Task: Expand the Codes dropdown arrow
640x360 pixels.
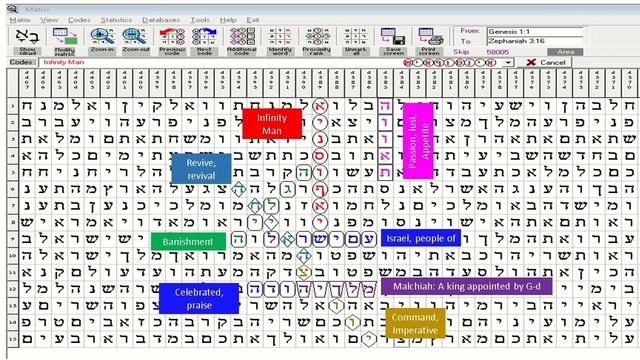Action: pyautogui.click(x=508, y=62)
